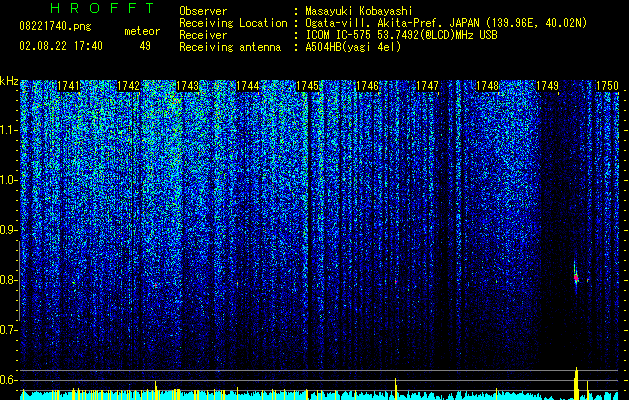Click the date stamp 02.08.22 17:40
This screenshot has height=400, width=629.
point(61,46)
